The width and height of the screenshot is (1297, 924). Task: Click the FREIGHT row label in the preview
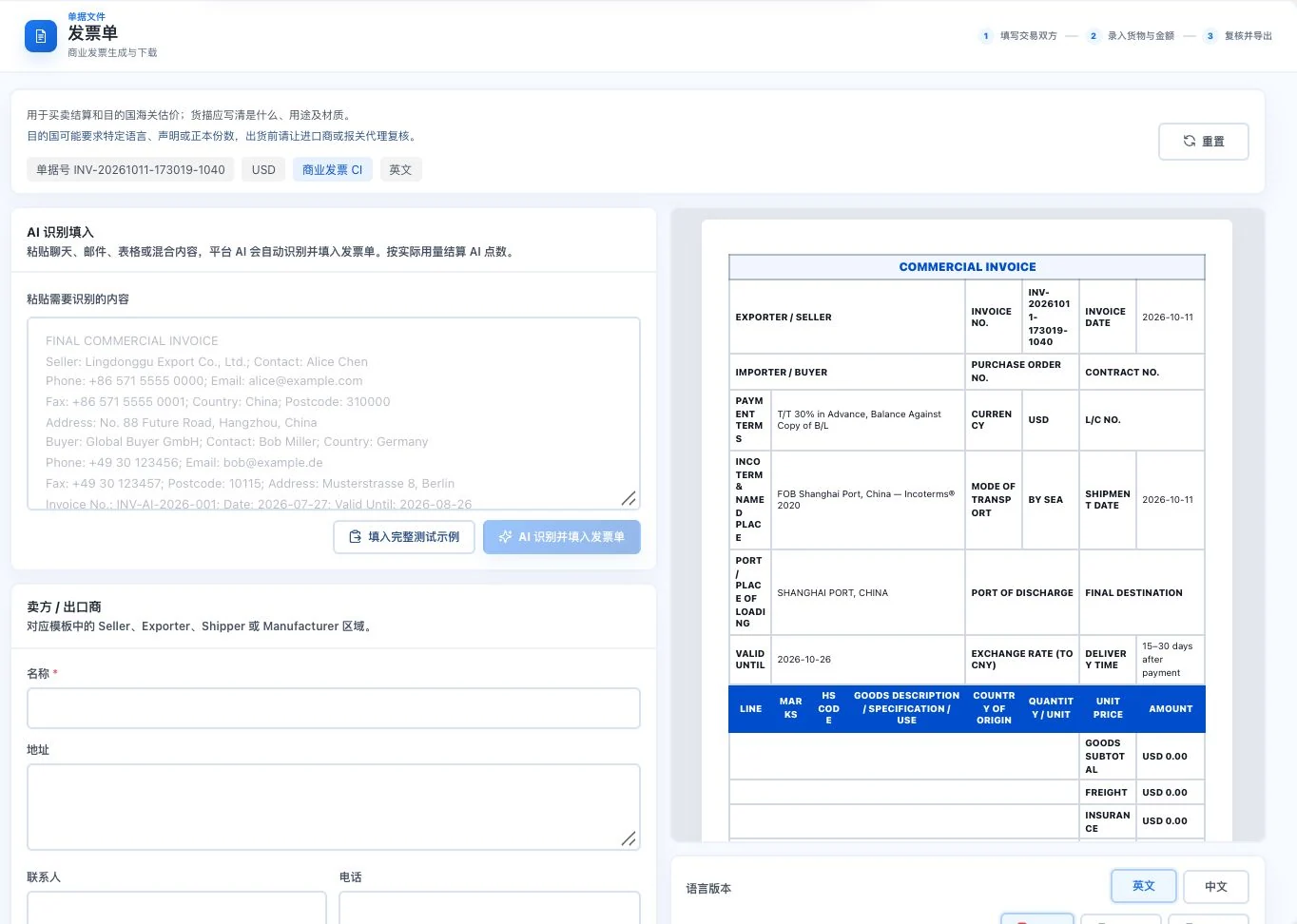click(x=1106, y=793)
